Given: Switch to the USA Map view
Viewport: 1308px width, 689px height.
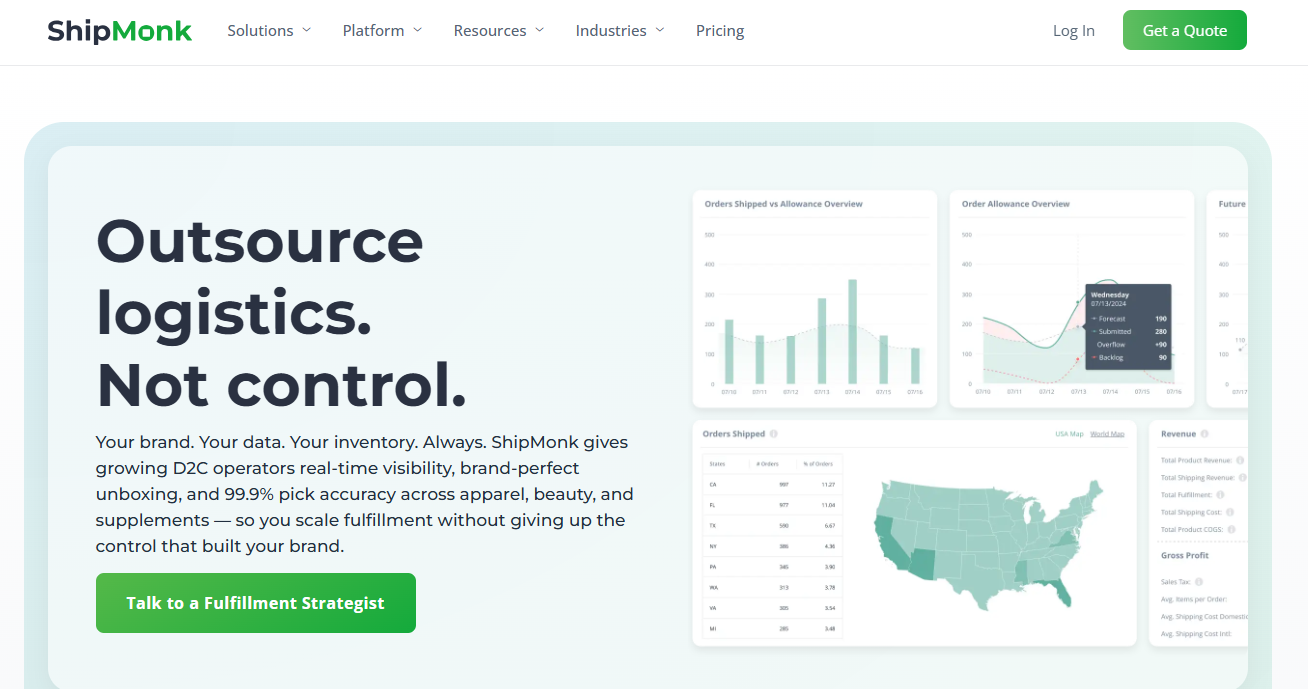Looking at the screenshot, I should pos(1069,434).
